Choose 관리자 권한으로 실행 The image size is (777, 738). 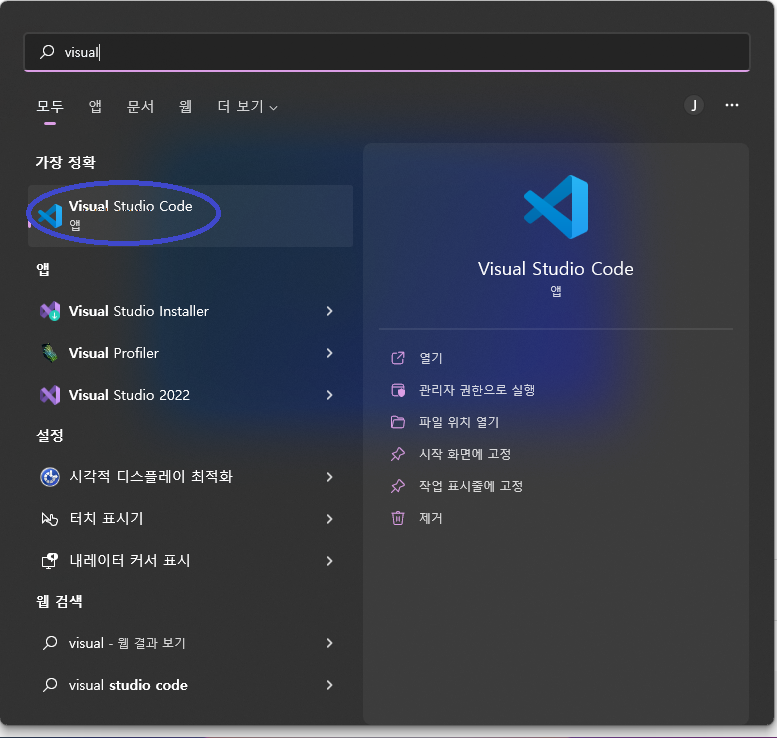tap(477, 390)
